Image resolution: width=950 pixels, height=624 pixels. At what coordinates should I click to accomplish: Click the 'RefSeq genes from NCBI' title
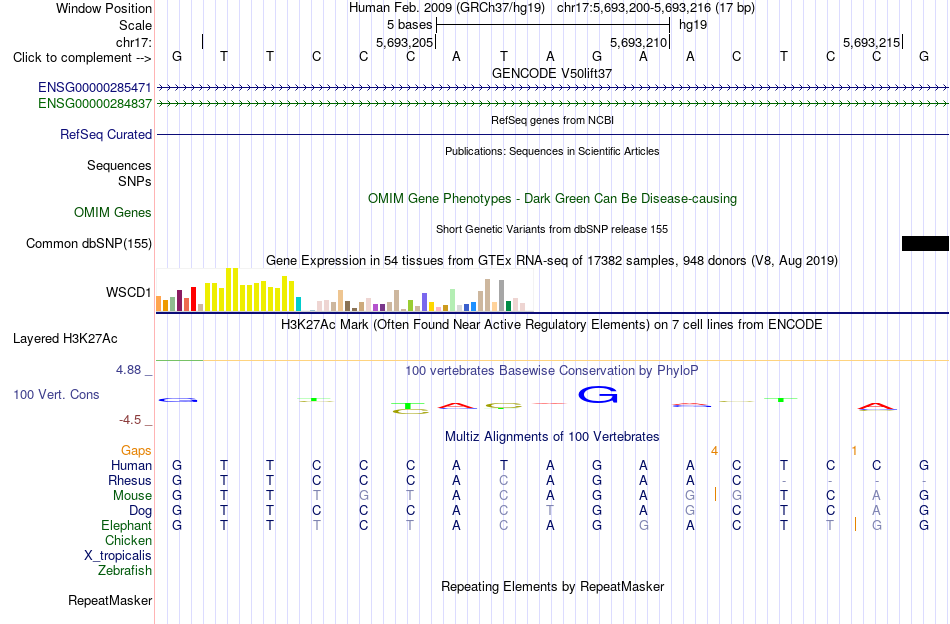553,120
